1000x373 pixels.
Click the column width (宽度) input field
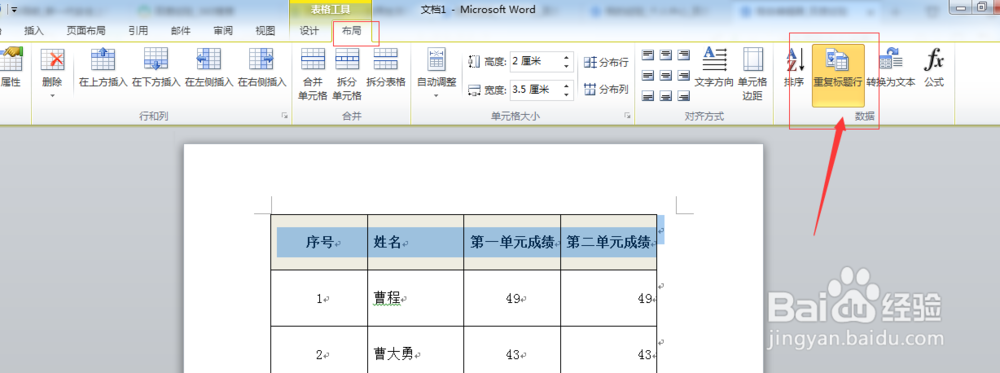click(x=534, y=90)
